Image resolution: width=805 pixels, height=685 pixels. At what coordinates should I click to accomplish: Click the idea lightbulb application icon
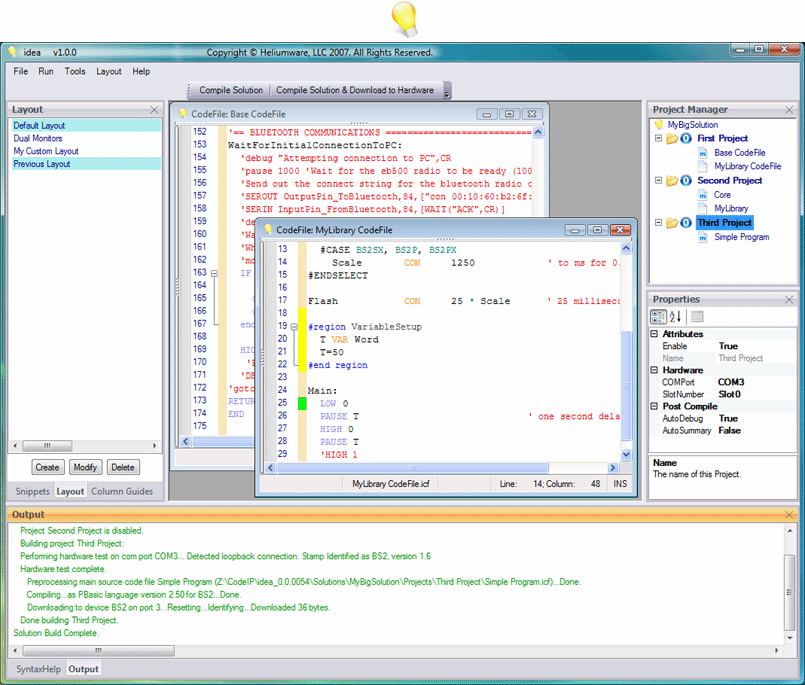pos(11,51)
